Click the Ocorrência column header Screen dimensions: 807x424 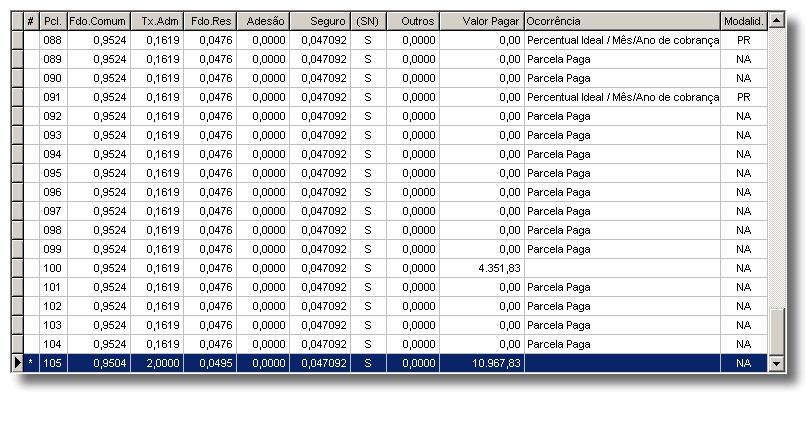pyautogui.click(x=622, y=21)
